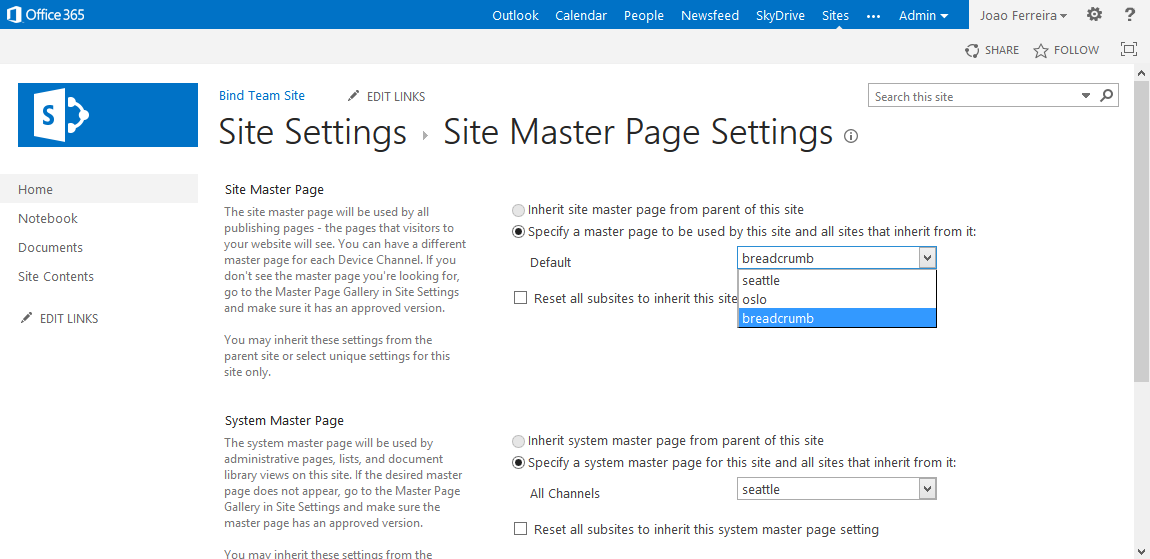
Task: Click the vertical scrollbar thumb
Action: point(1142,231)
